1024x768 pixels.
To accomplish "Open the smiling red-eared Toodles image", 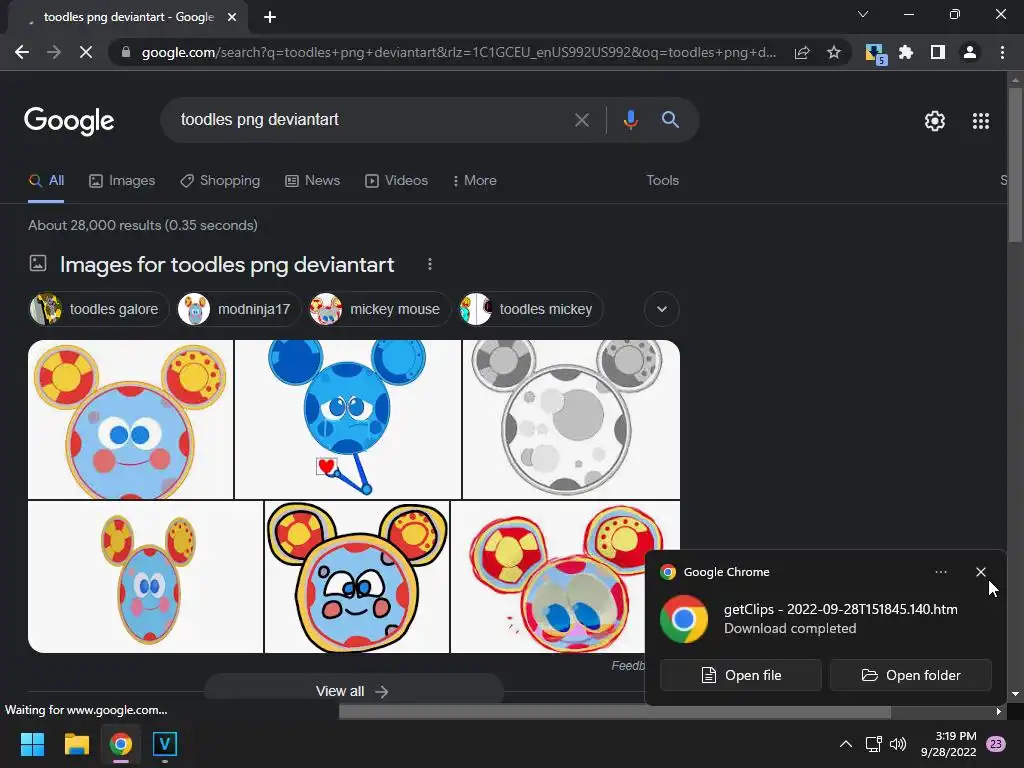I will click(131, 419).
